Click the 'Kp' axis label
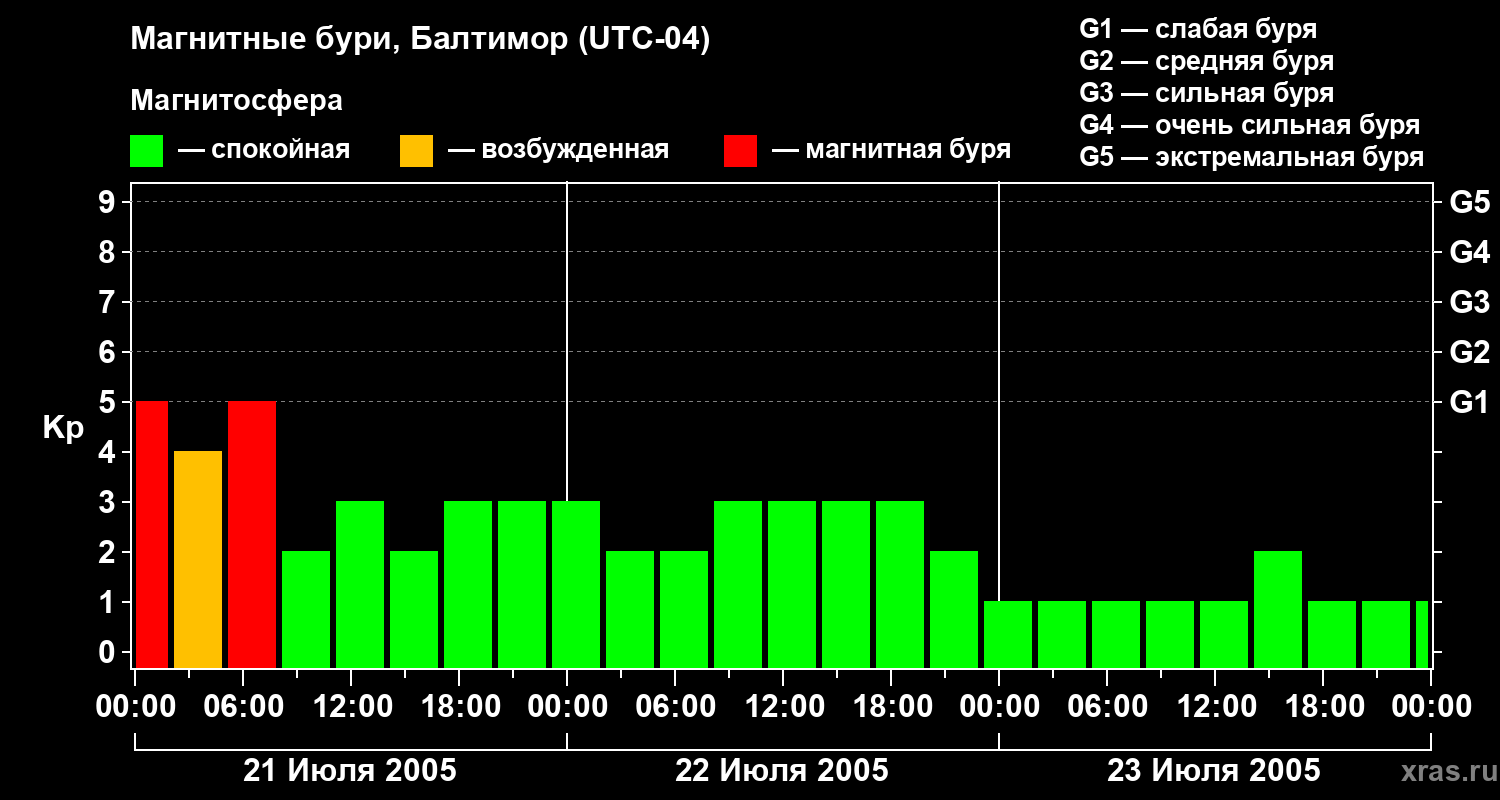 [63, 428]
